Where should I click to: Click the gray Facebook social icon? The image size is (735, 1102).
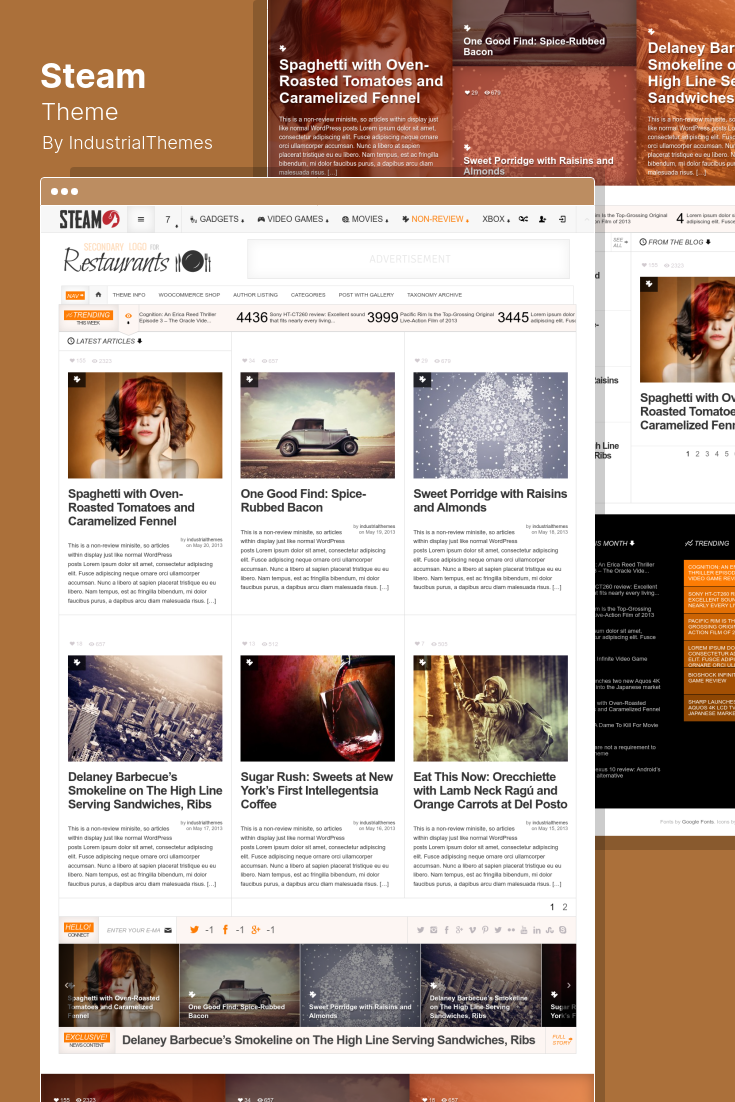tap(446, 930)
